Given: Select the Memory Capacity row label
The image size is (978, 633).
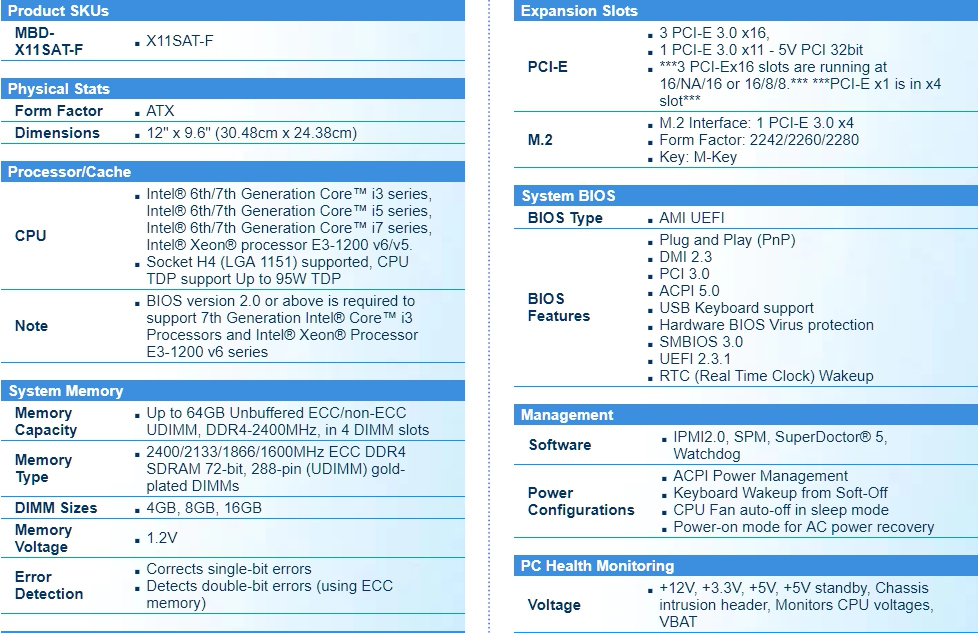Looking at the screenshot, I should click(46, 421).
